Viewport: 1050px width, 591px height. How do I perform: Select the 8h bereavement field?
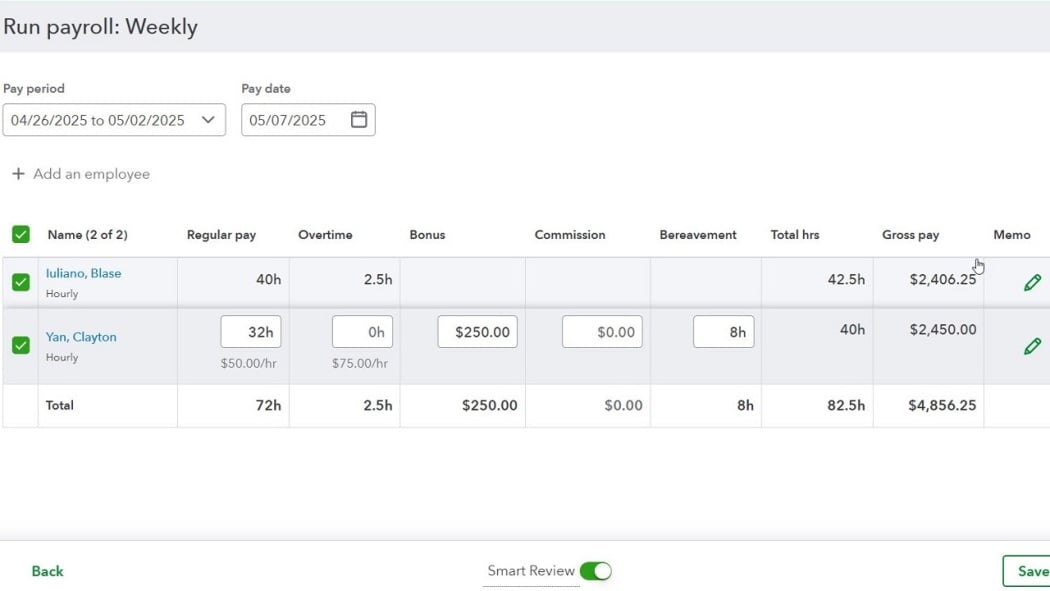click(x=723, y=331)
